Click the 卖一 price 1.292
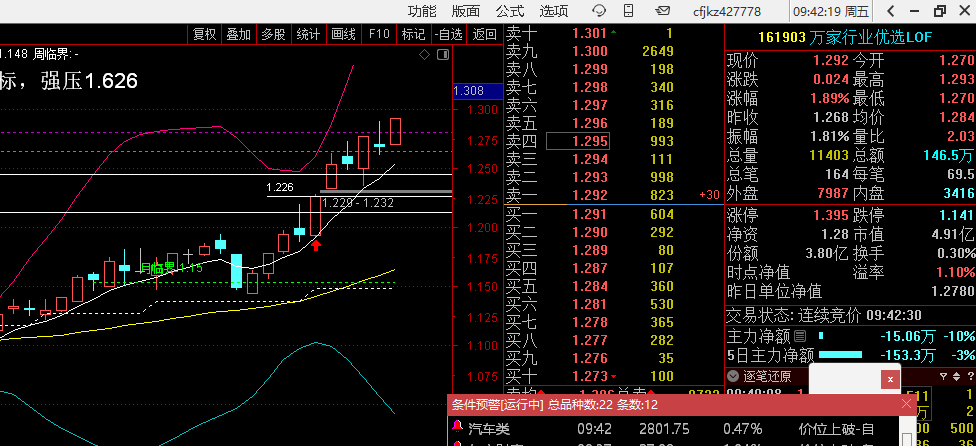This screenshot has height=446, width=976. (x=589, y=195)
